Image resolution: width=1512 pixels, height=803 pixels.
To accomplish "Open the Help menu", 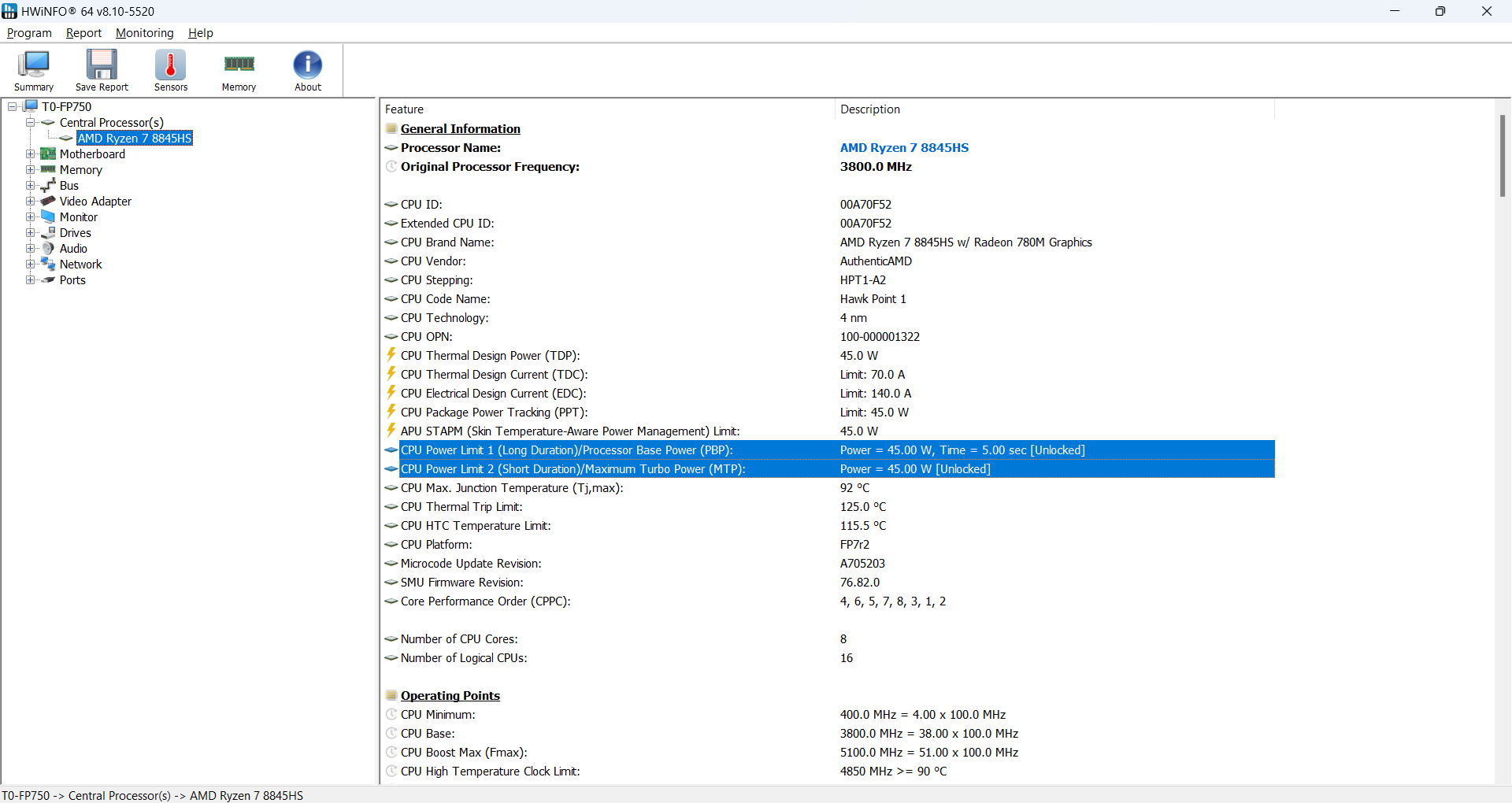I will coord(201,33).
